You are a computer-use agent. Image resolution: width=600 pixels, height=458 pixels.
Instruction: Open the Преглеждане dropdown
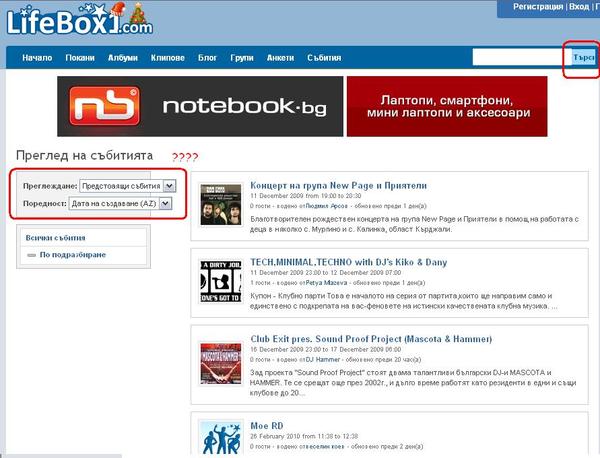(127, 186)
